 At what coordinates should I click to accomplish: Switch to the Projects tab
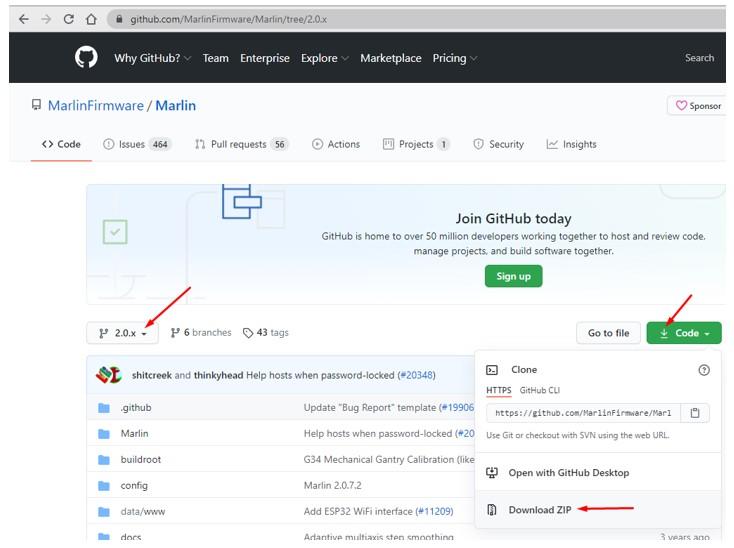(416, 144)
